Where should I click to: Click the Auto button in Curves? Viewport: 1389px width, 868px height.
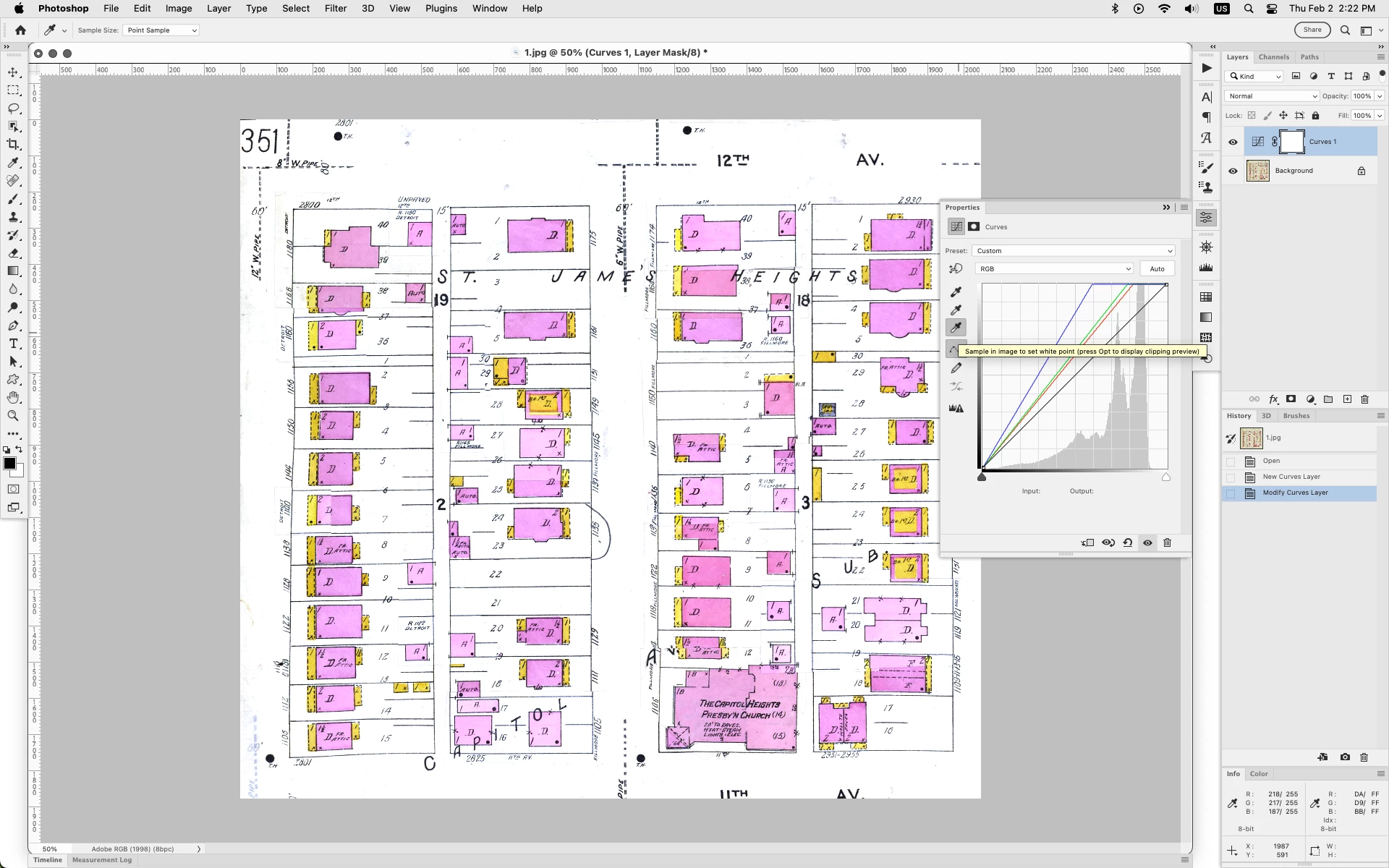(x=1157, y=269)
